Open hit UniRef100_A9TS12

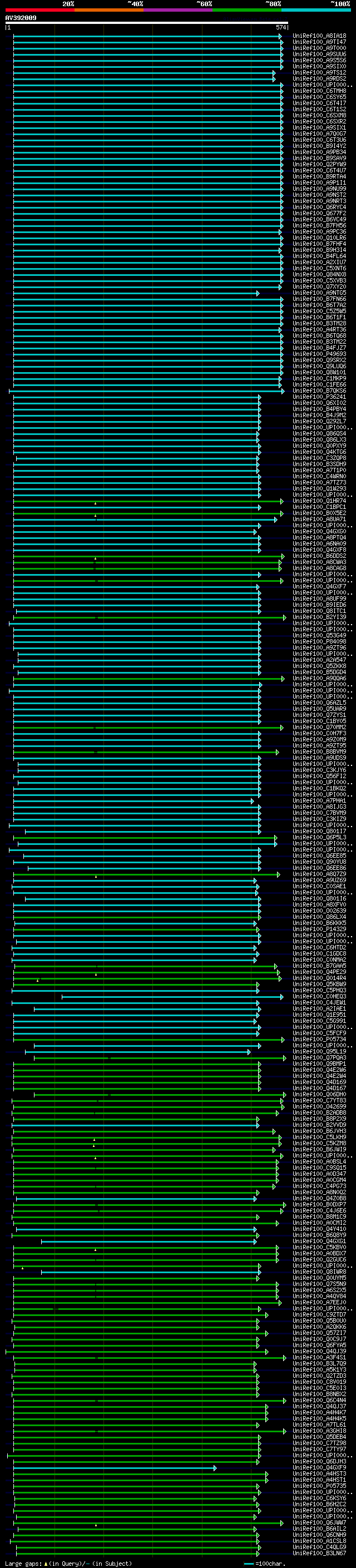(x=319, y=72)
